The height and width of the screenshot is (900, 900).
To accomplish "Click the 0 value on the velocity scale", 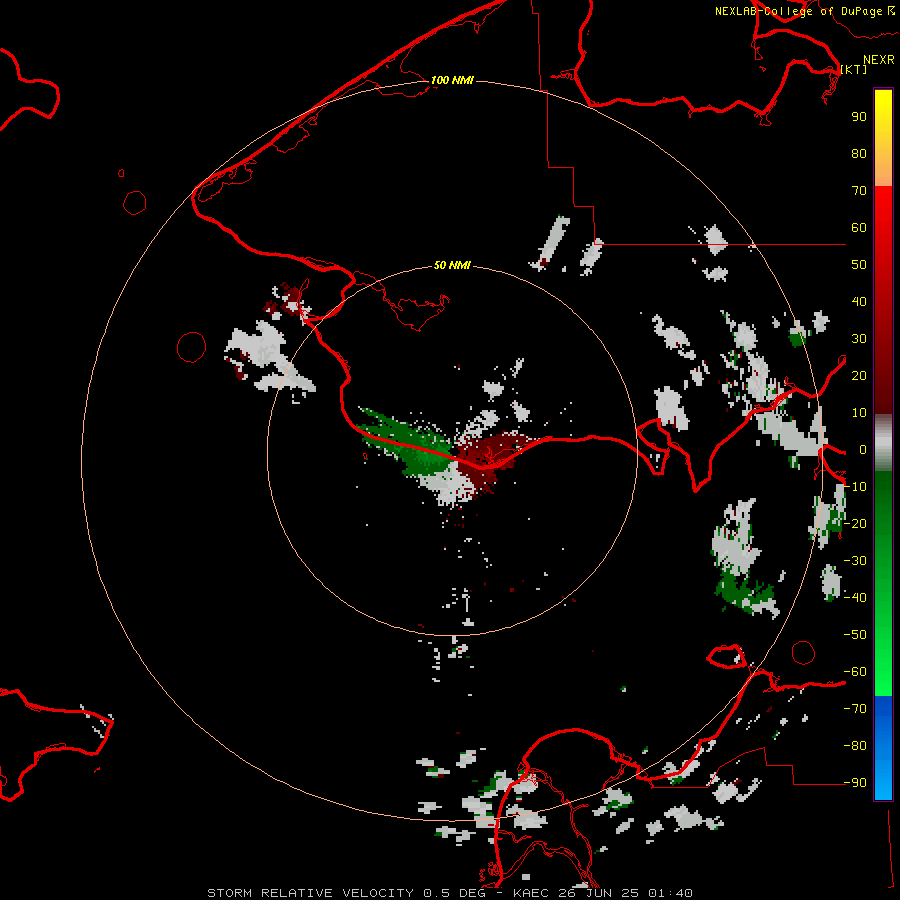I will point(863,450).
